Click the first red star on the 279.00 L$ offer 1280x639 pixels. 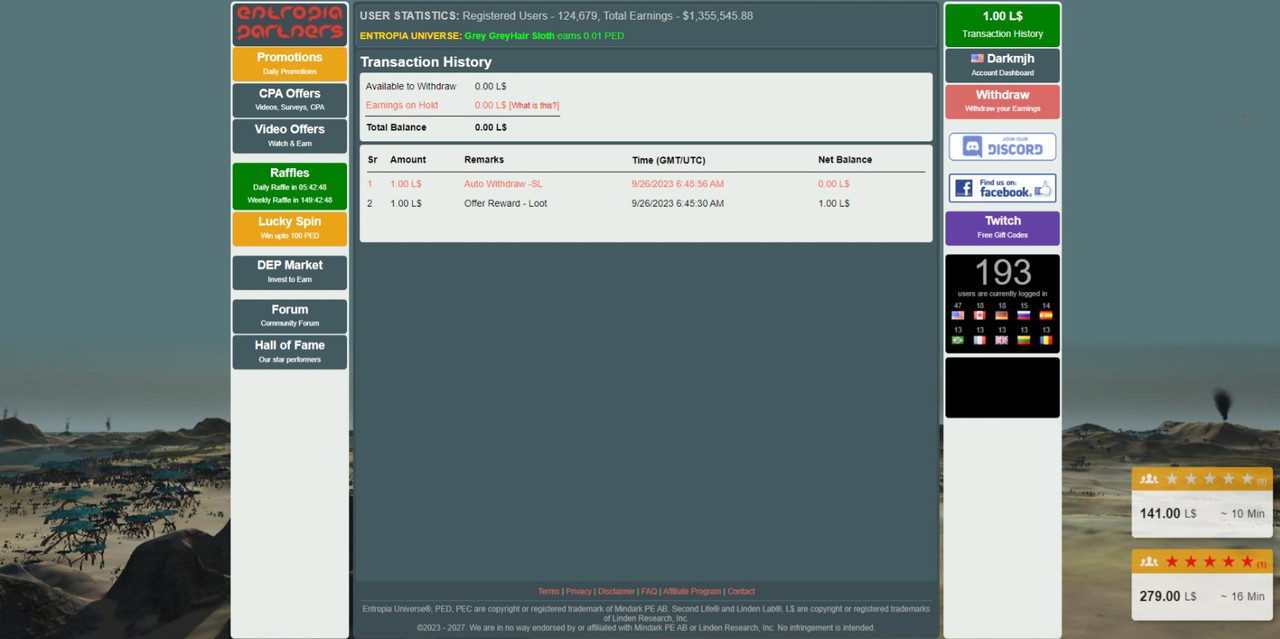pos(1172,562)
